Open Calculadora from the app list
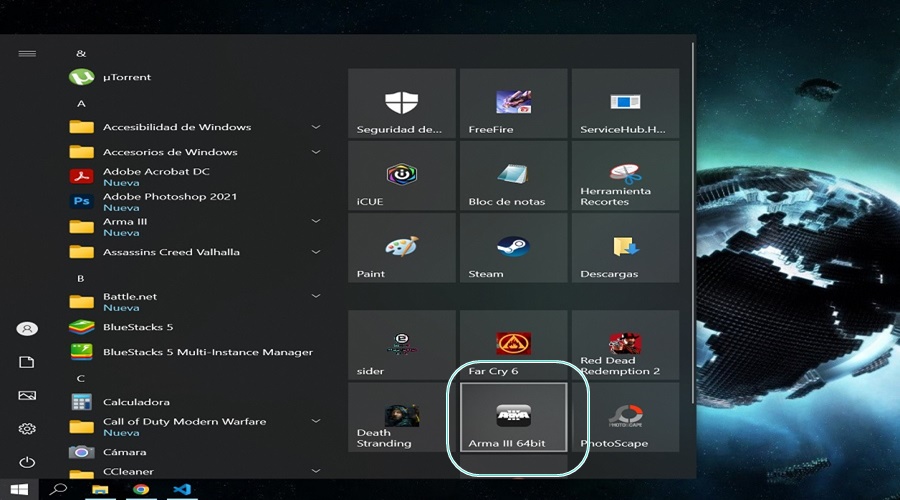900x500 pixels. coord(195,402)
